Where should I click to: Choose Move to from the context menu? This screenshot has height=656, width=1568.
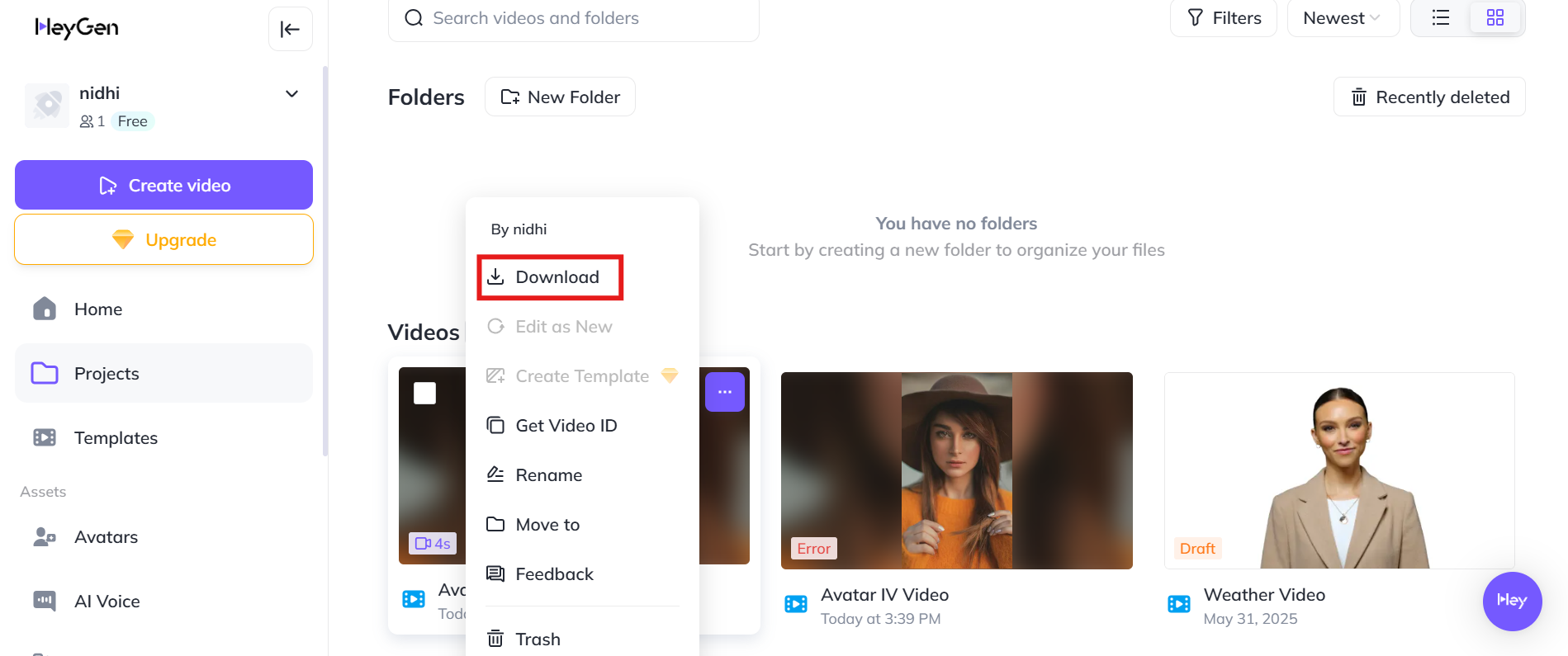(x=582, y=525)
